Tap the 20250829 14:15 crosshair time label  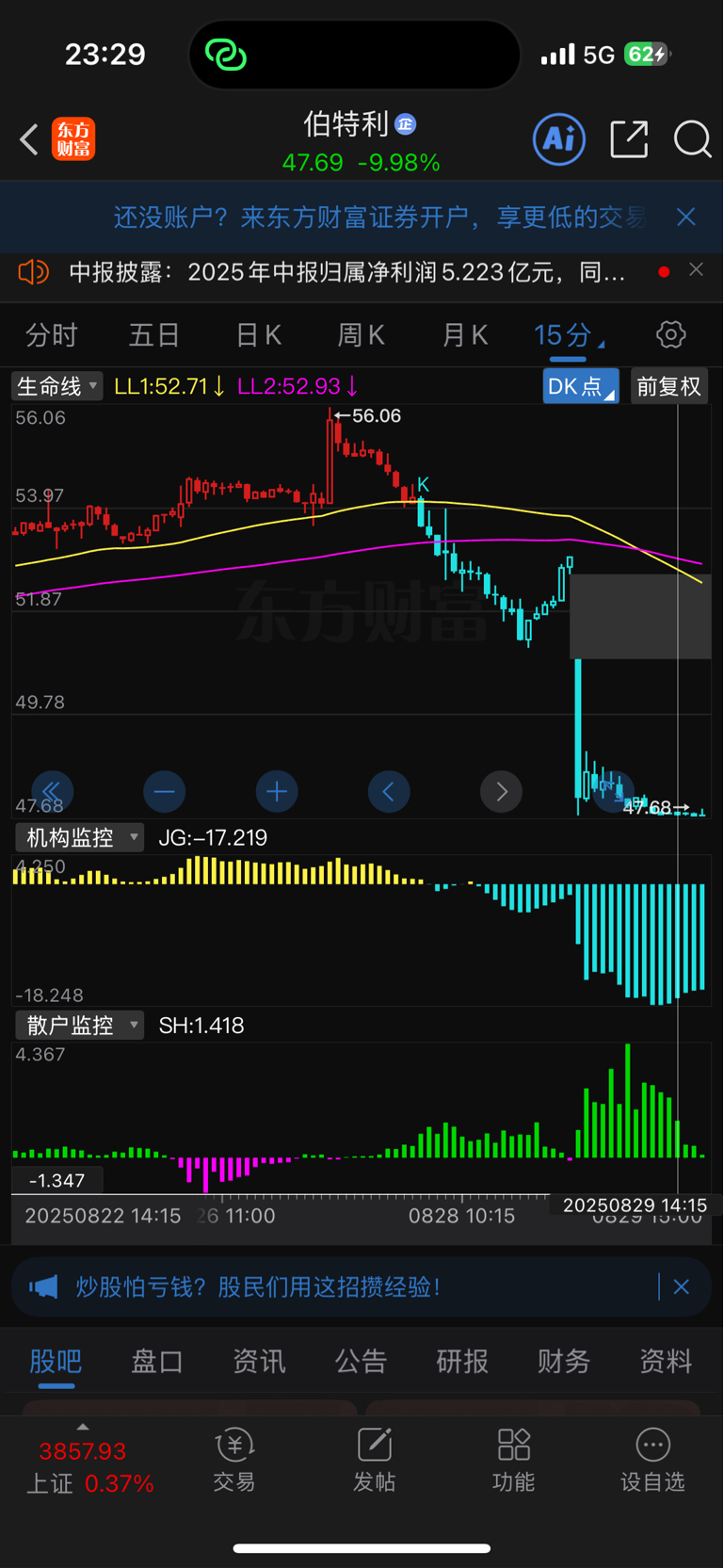pos(635,1204)
